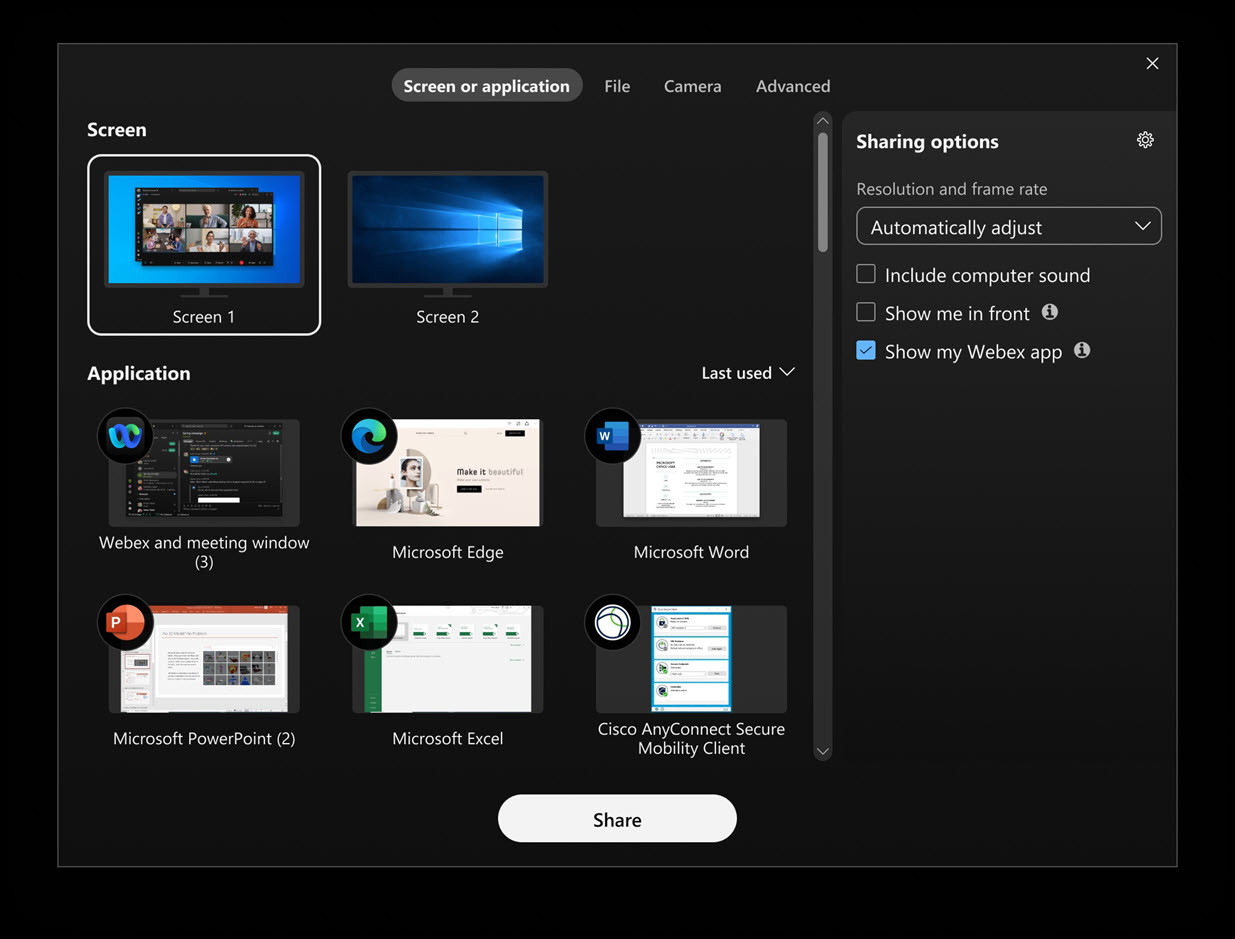This screenshot has height=939, width=1235.
Task: Click the Webex and meeting window (3) label
Action: click(204, 552)
